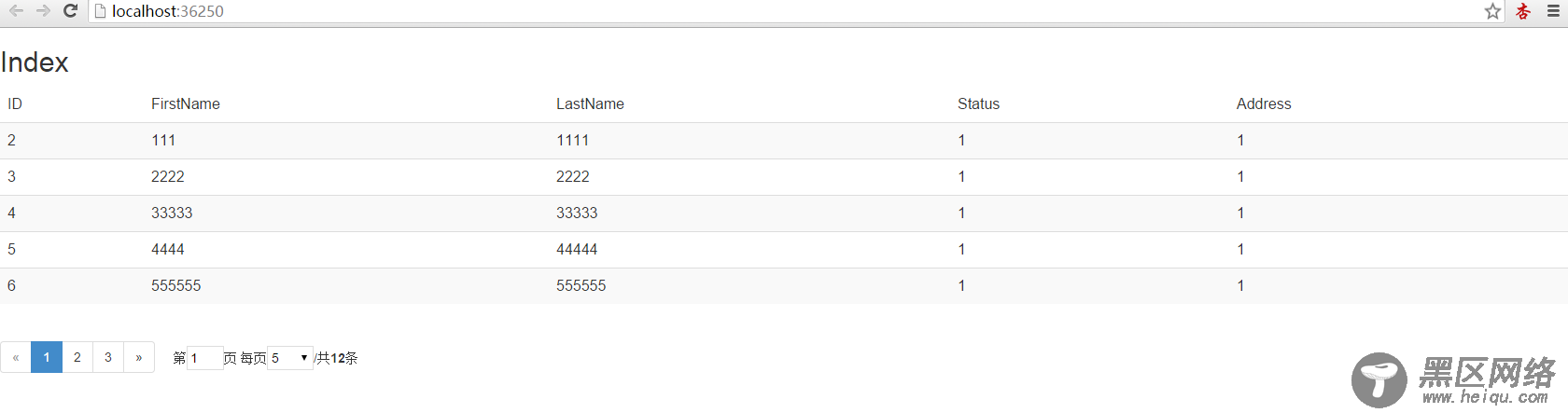Click the page icon in address bar
1568x413 pixels.
pos(101,11)
